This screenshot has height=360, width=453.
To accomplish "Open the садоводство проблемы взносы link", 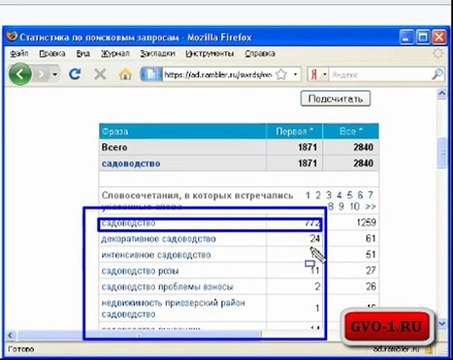I will [x=167, y=287].
